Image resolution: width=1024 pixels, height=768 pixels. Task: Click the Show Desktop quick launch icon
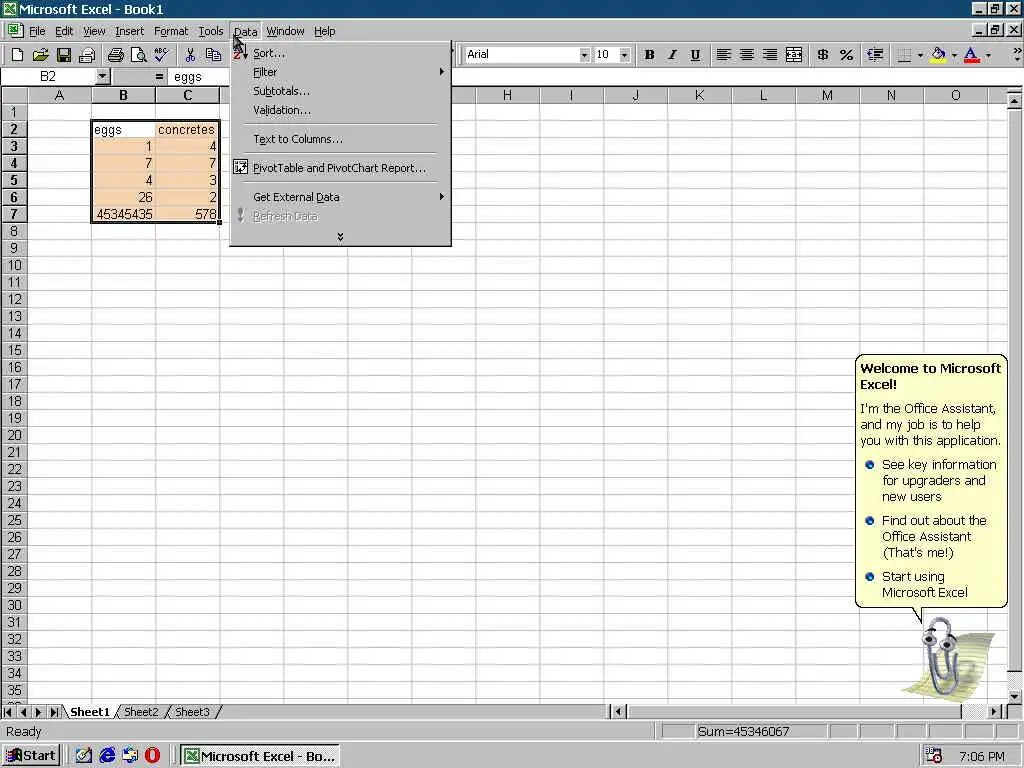(x=84, y=756)
